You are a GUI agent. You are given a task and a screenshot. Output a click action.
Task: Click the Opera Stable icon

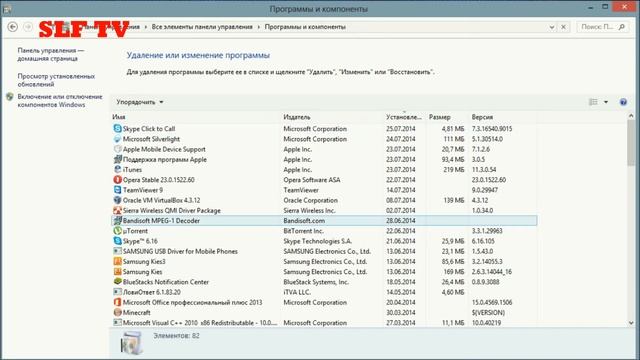[118, 180]
